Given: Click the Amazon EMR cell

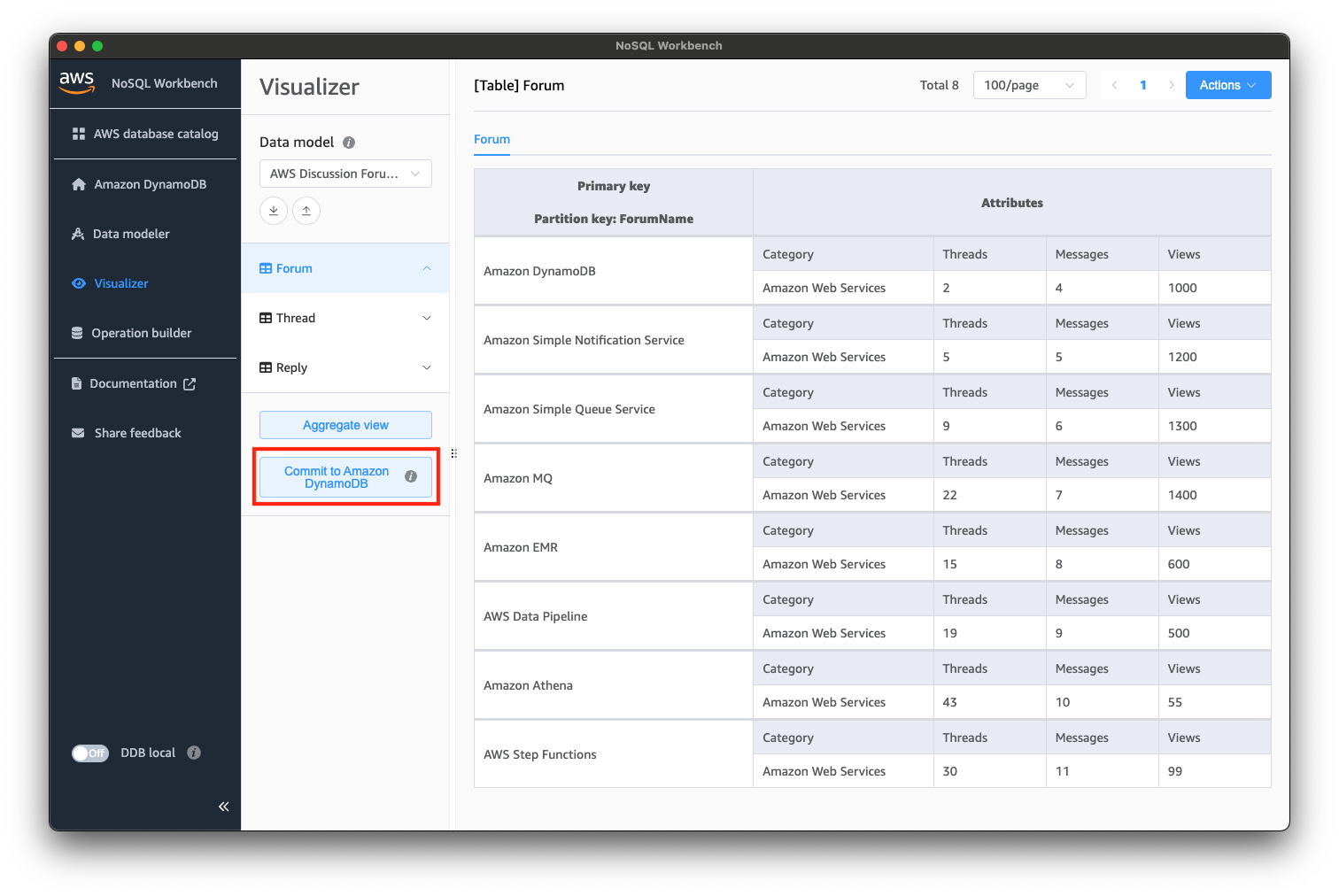Looking at the screenshot, I should (614, 547).
